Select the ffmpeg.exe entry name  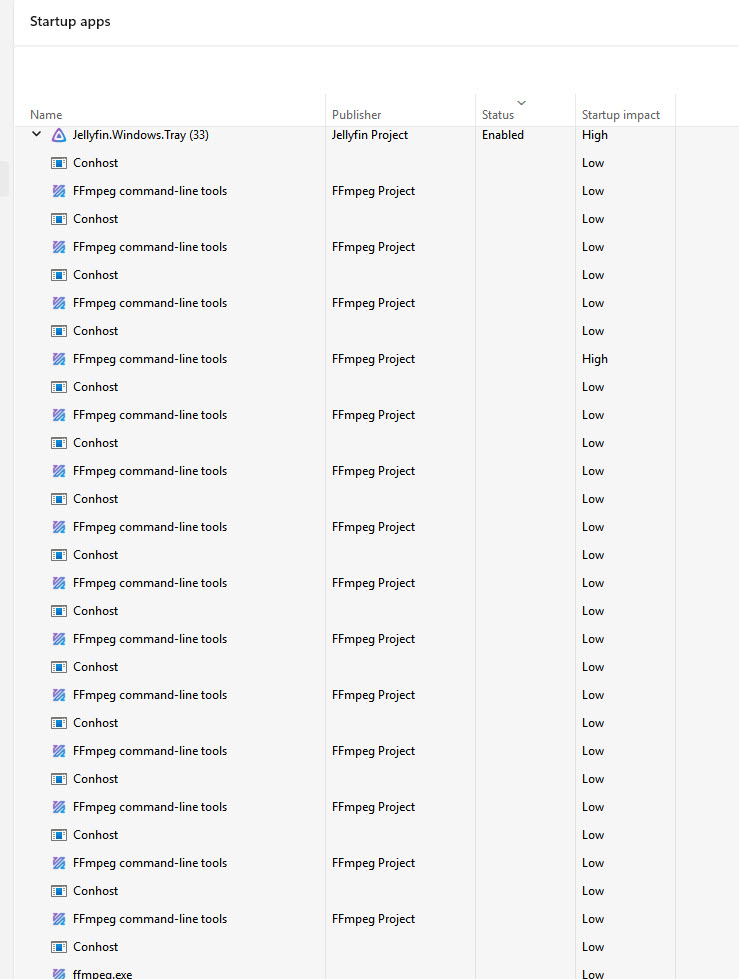[x=102, y=974]
